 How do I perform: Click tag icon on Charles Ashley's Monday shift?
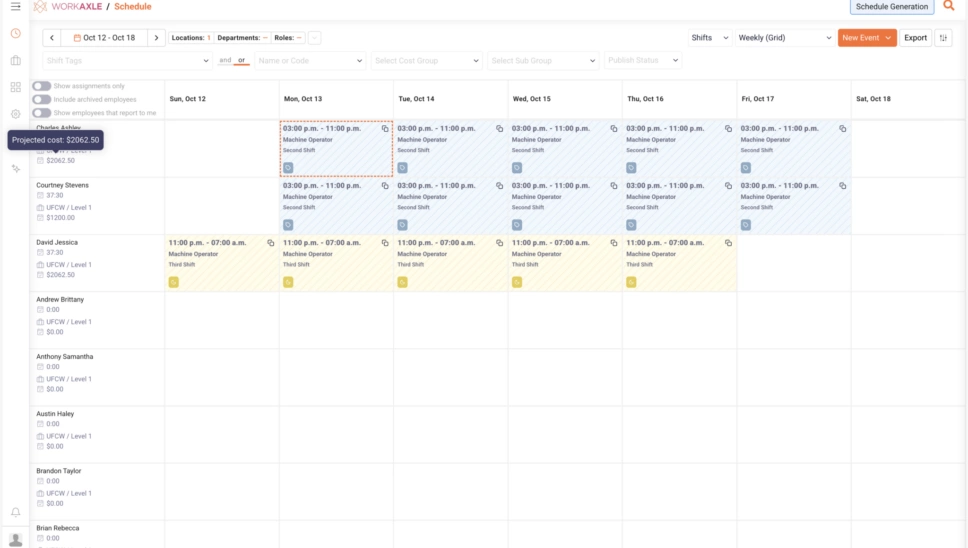pyautogui.click(x=288, y=168)
